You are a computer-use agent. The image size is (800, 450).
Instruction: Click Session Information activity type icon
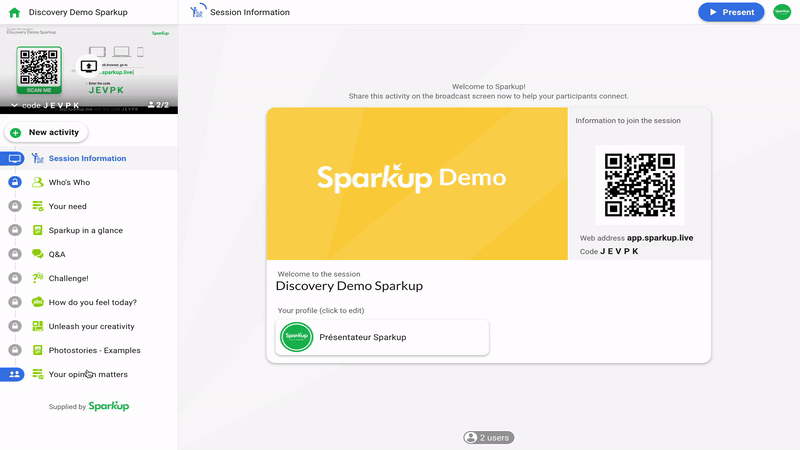click(x=38, y=158)
